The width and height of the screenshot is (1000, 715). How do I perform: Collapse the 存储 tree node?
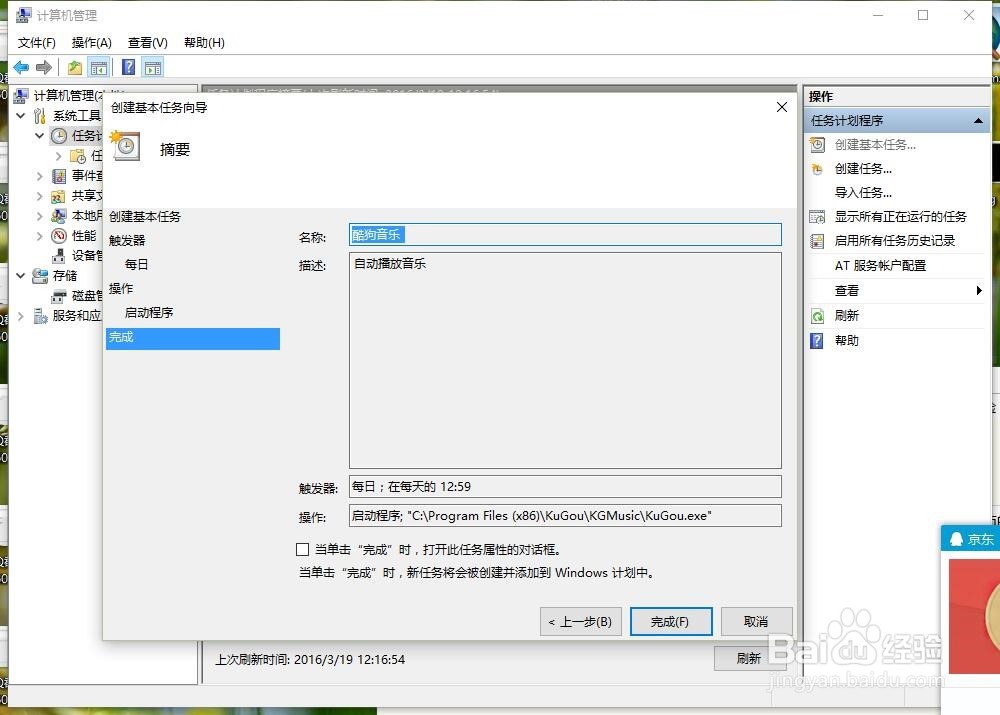(x=20, y=276)
